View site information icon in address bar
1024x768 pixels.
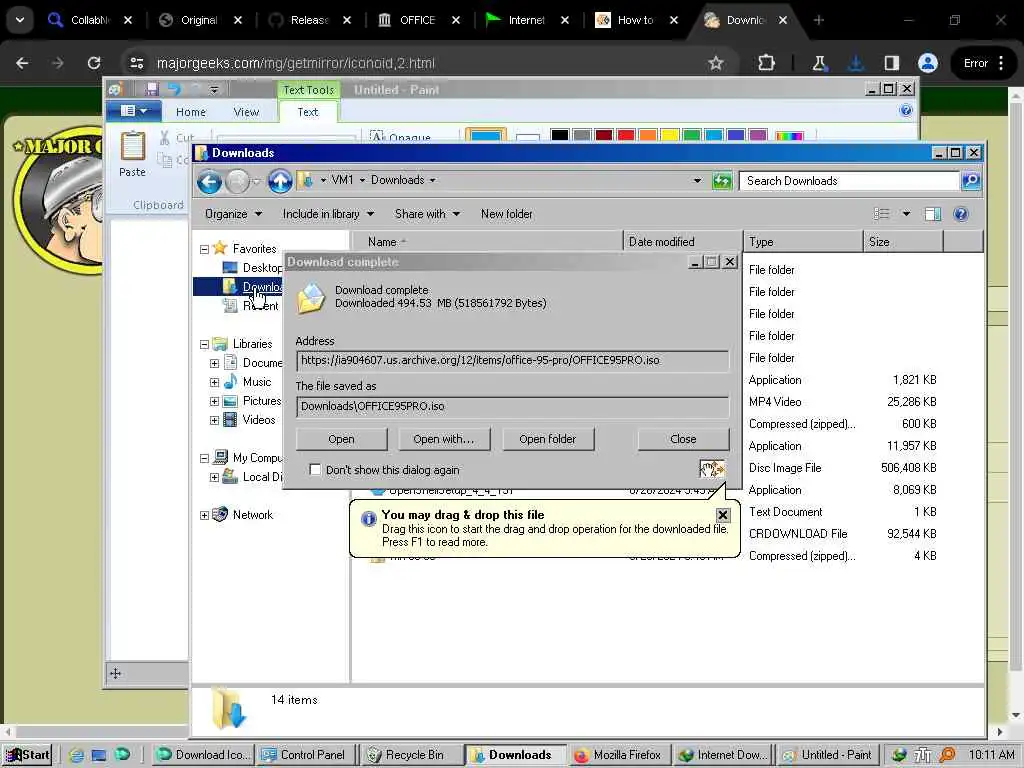click(137, 63)
